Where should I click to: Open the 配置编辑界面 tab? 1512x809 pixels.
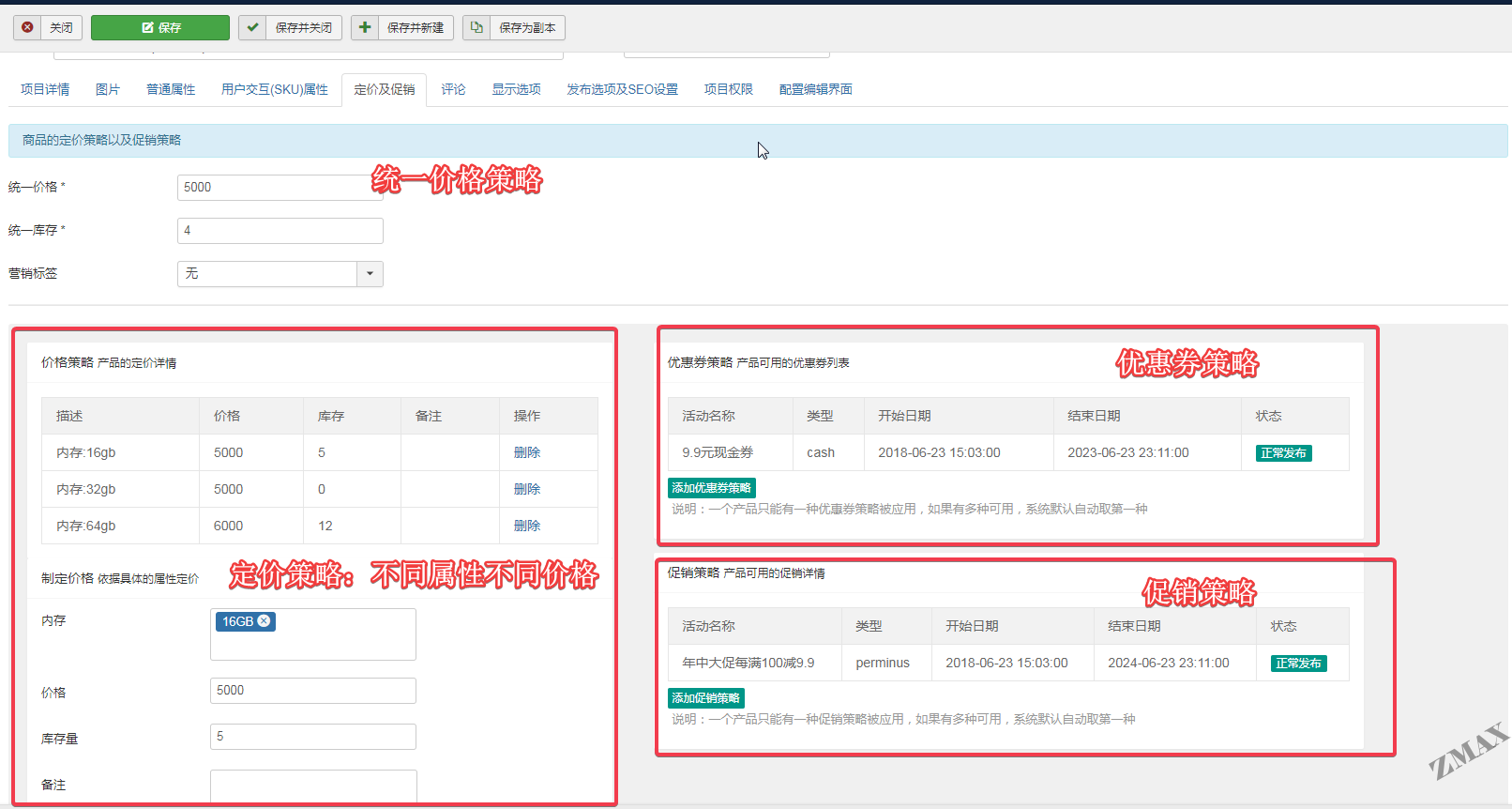point(815,89)
